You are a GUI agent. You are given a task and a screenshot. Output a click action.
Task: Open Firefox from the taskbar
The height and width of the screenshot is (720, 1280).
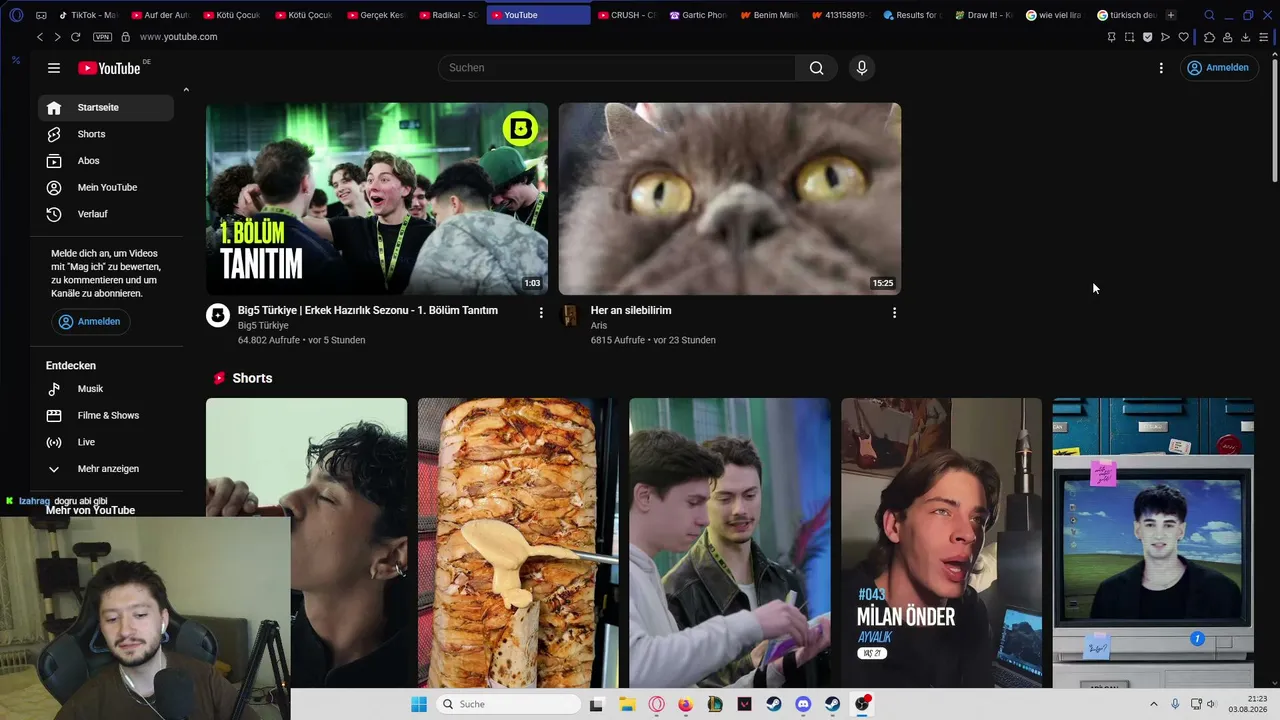click(x=685, y=704)
